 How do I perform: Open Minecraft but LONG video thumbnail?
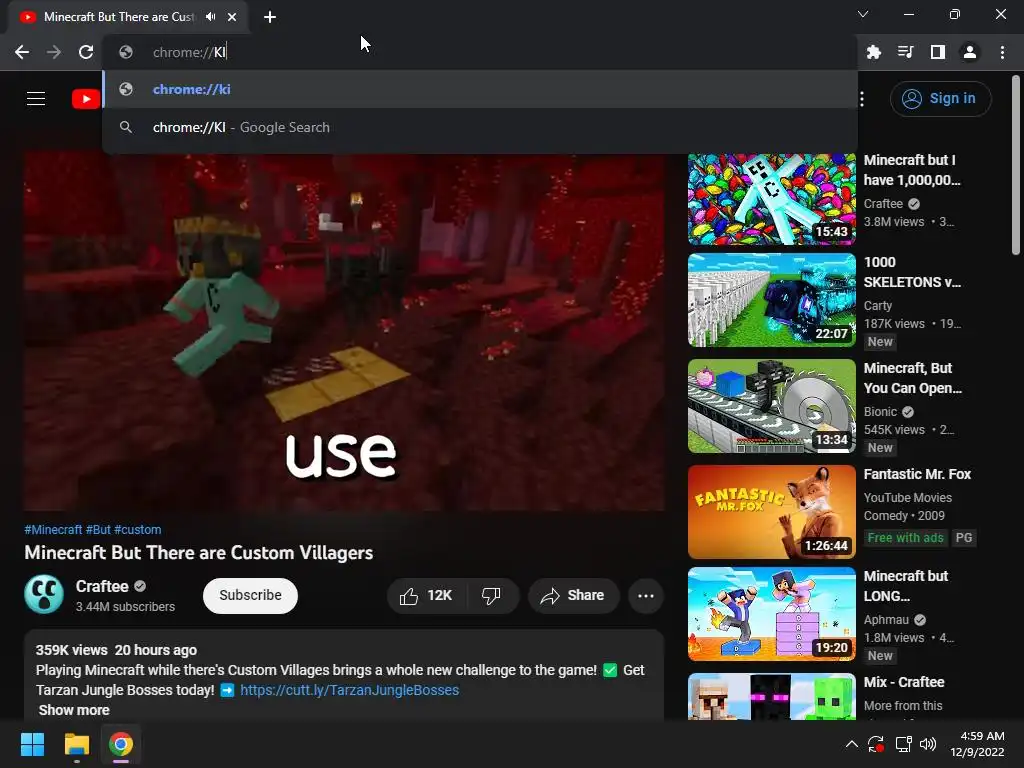(771, 614)
